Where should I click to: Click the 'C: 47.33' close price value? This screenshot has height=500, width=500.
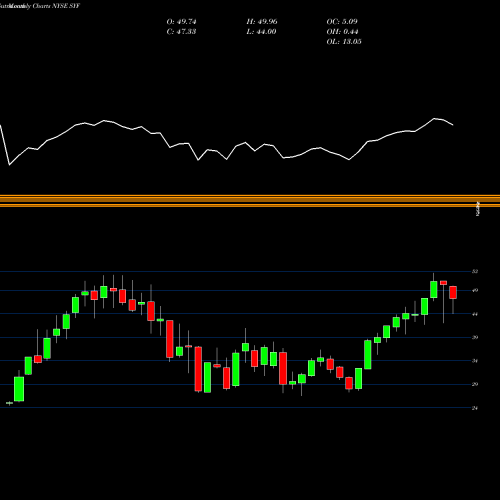181,32
